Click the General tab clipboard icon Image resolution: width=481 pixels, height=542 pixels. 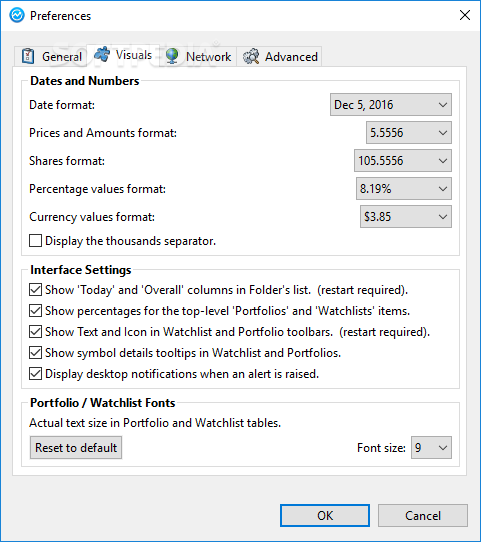(28, 56)
